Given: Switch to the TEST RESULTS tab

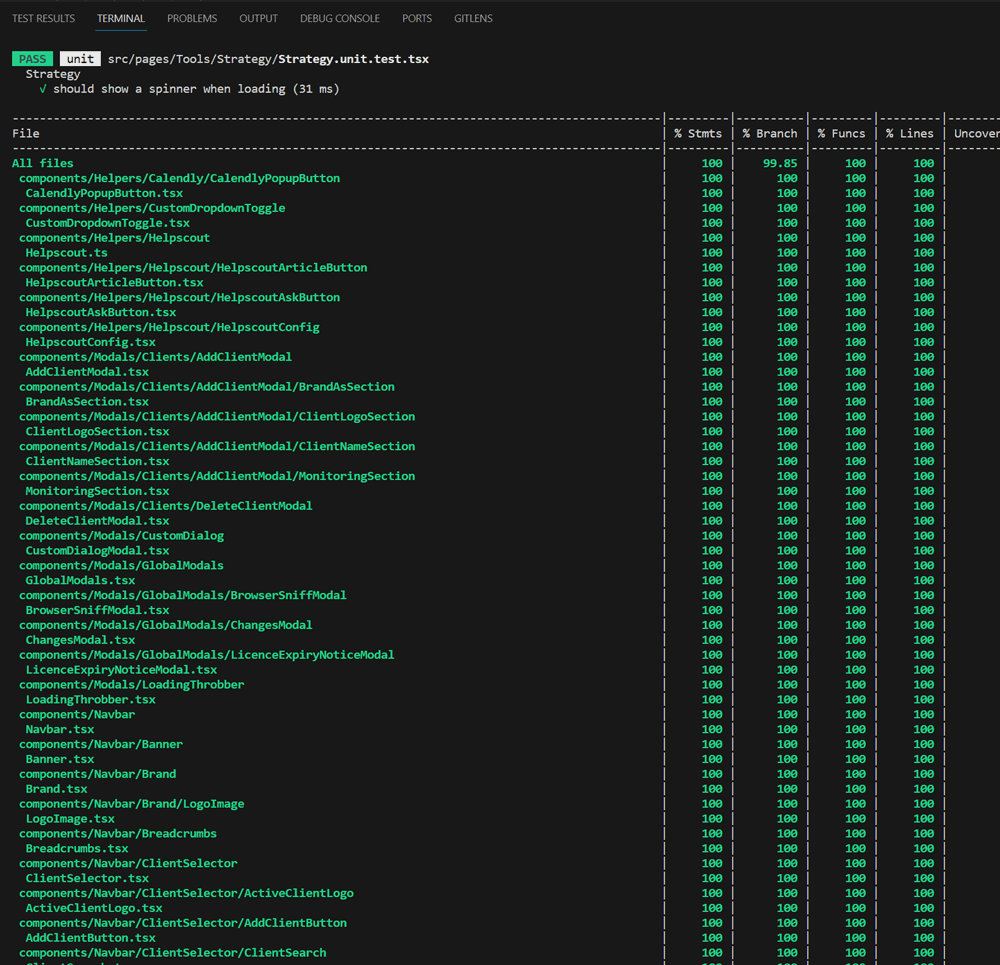Looking at the screenshot, I should 43,18.
